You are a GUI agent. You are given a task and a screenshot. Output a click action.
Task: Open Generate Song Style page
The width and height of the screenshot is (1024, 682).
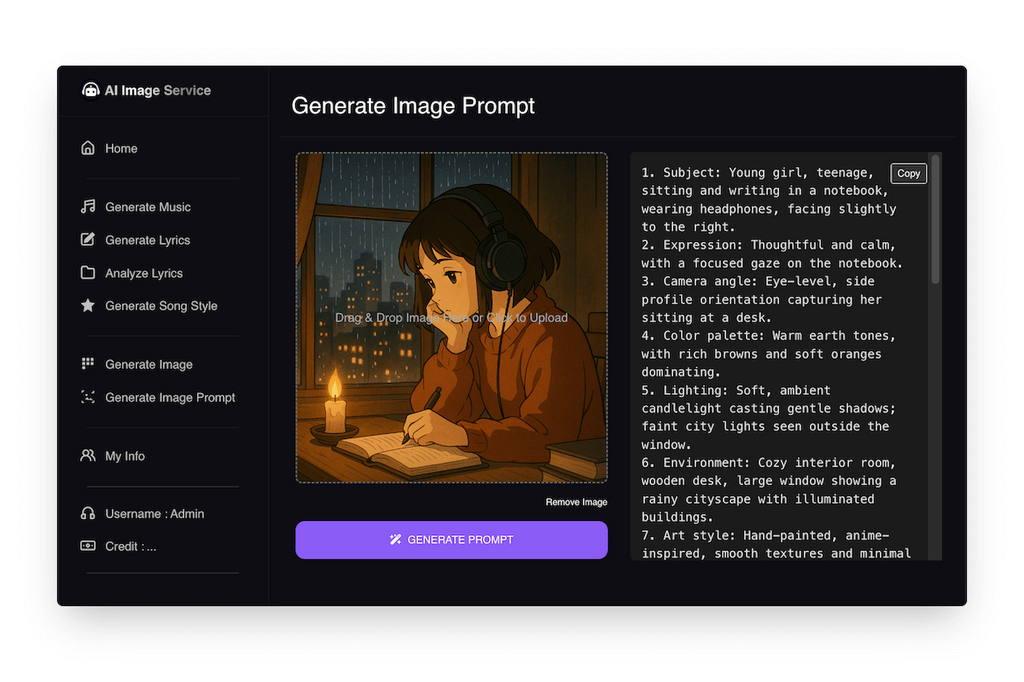coord(162,306)
